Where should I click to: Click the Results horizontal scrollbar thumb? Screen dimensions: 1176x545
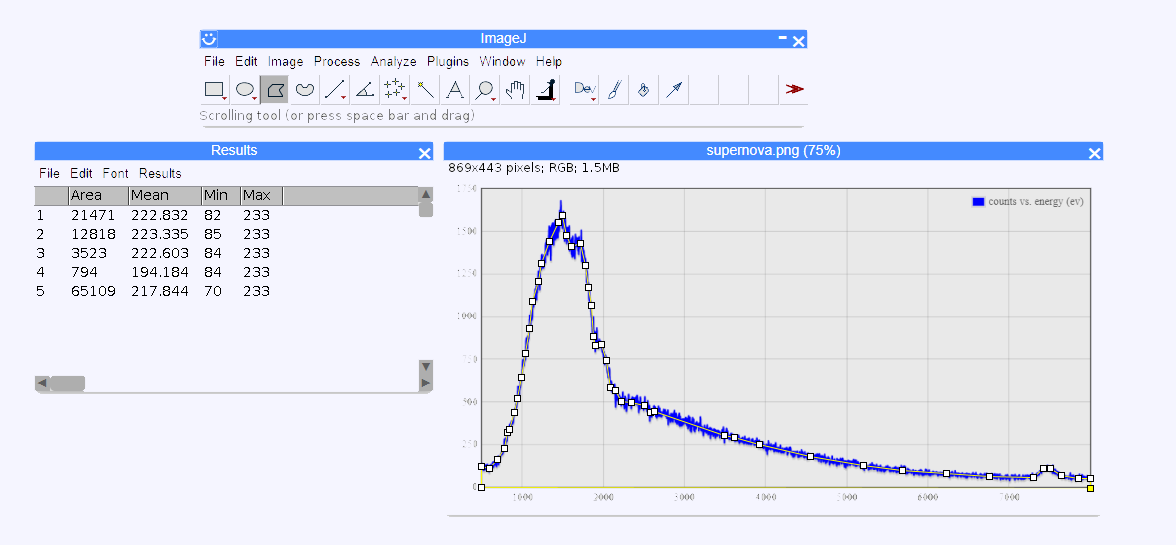pos(68,383)
